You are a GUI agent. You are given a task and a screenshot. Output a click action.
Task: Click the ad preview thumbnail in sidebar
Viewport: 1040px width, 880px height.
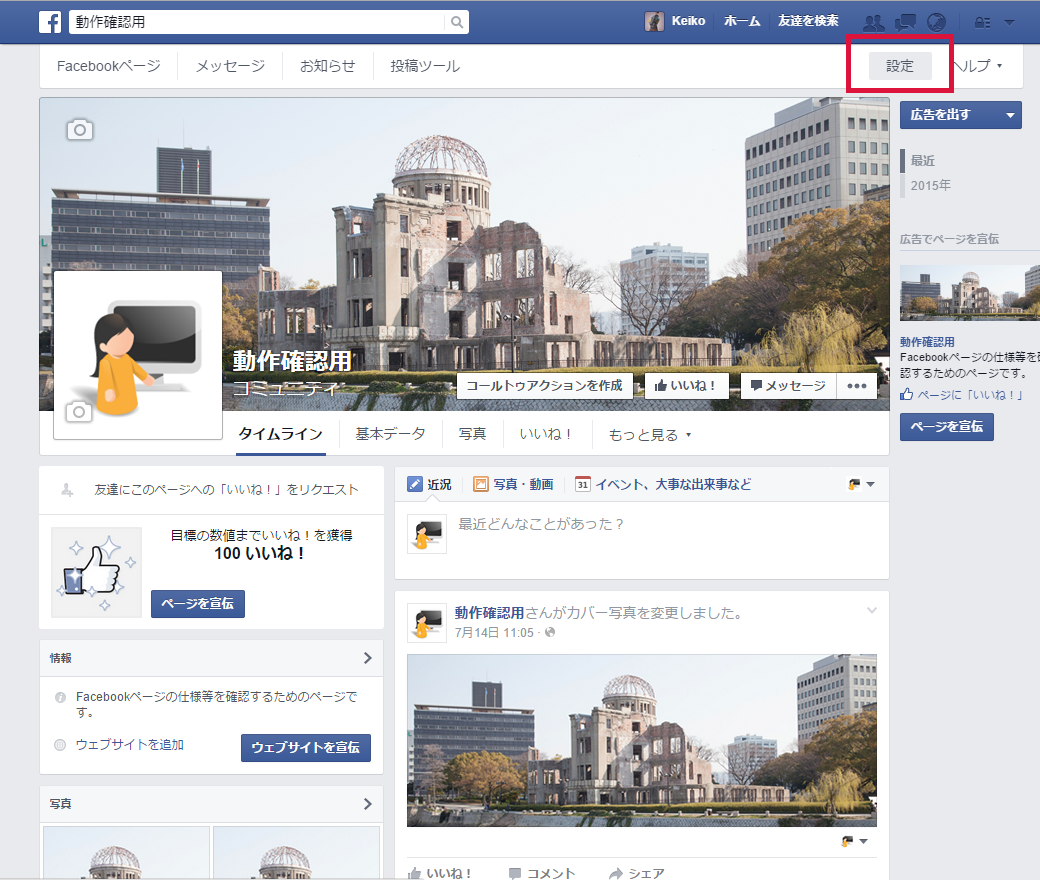tap(970, 292)
